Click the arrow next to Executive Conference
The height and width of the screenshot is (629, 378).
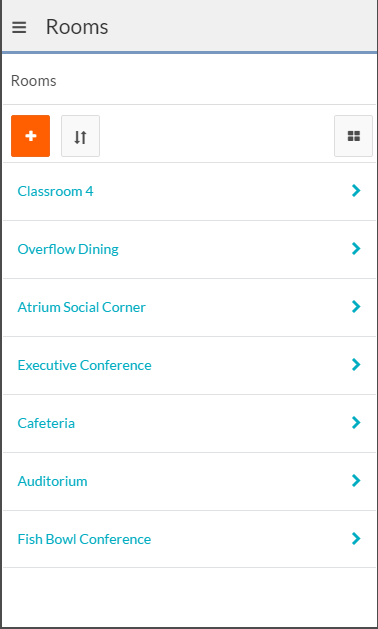point(356,365)
